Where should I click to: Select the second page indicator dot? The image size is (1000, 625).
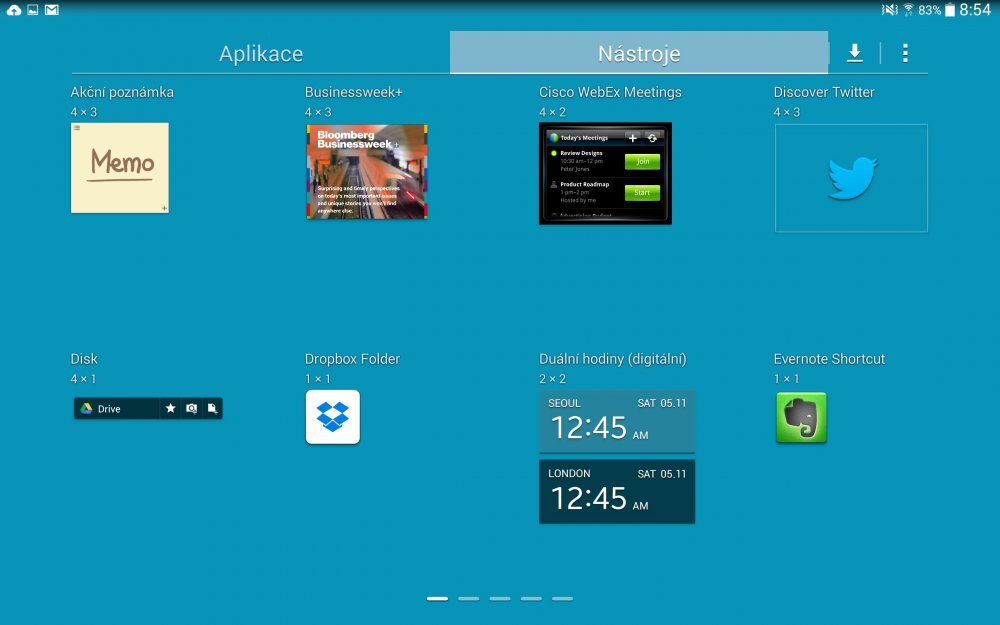(468, 598)
